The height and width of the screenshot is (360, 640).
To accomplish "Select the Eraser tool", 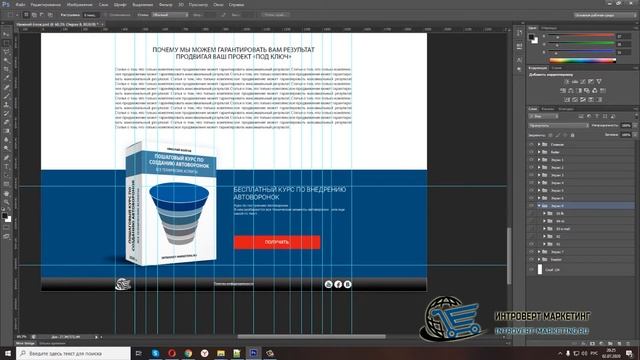I will (x=6, y=122).
